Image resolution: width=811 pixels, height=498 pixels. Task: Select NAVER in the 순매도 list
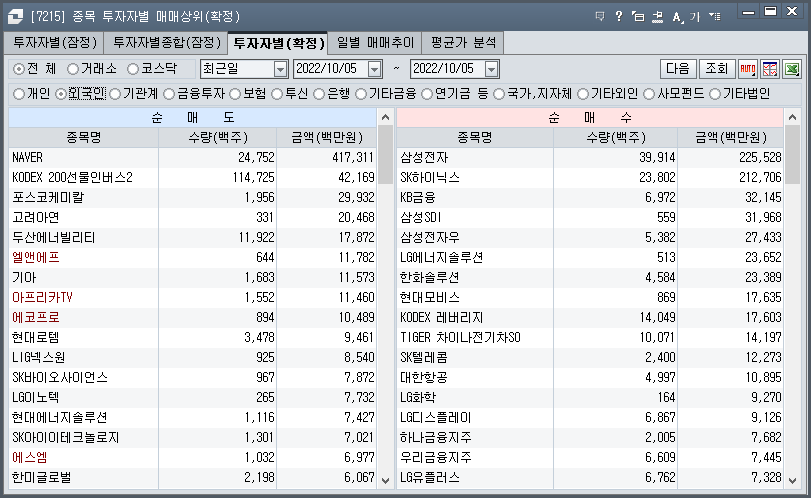(27, 157)
